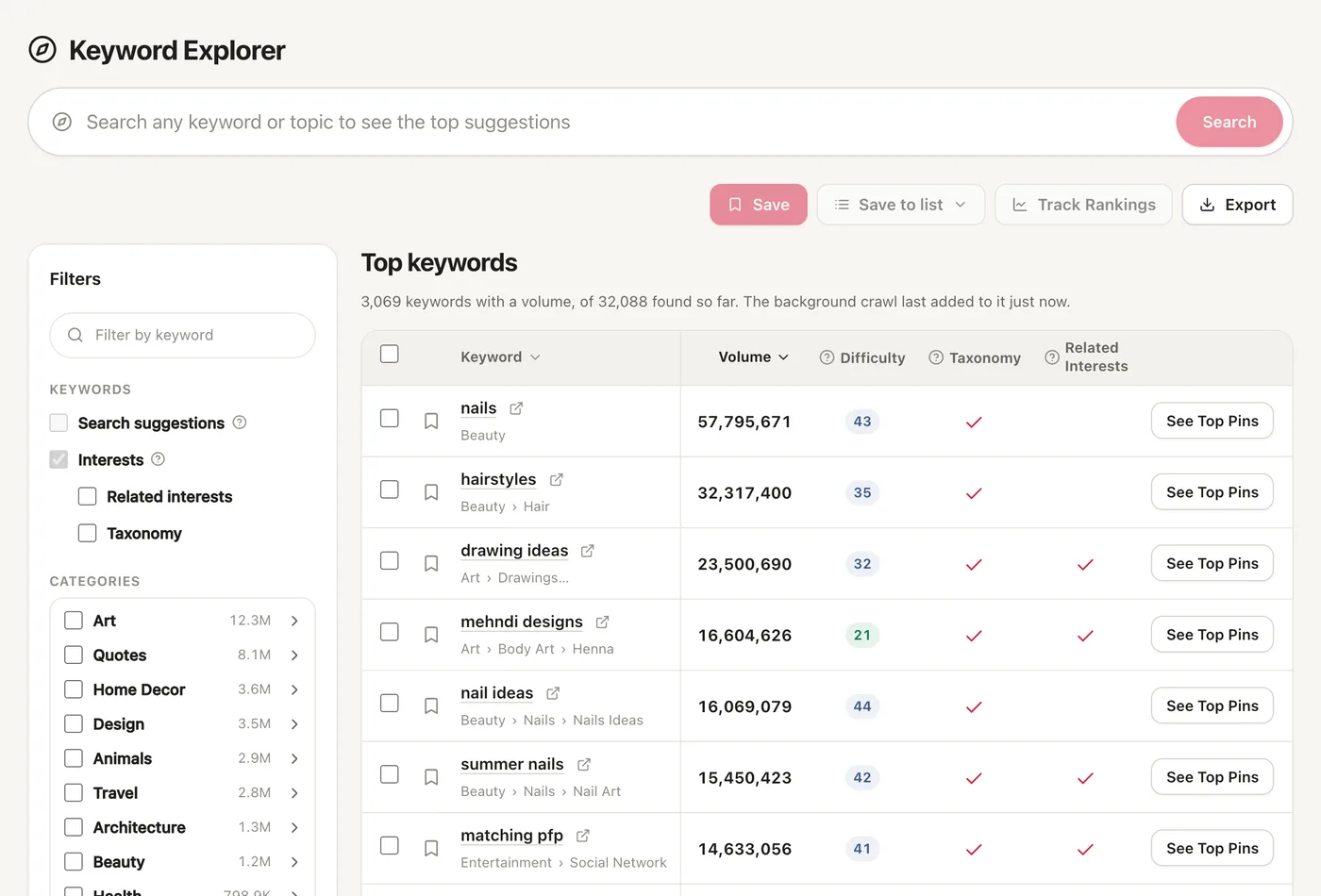Bookmark the nail ideas keyword

coord(431,705)
